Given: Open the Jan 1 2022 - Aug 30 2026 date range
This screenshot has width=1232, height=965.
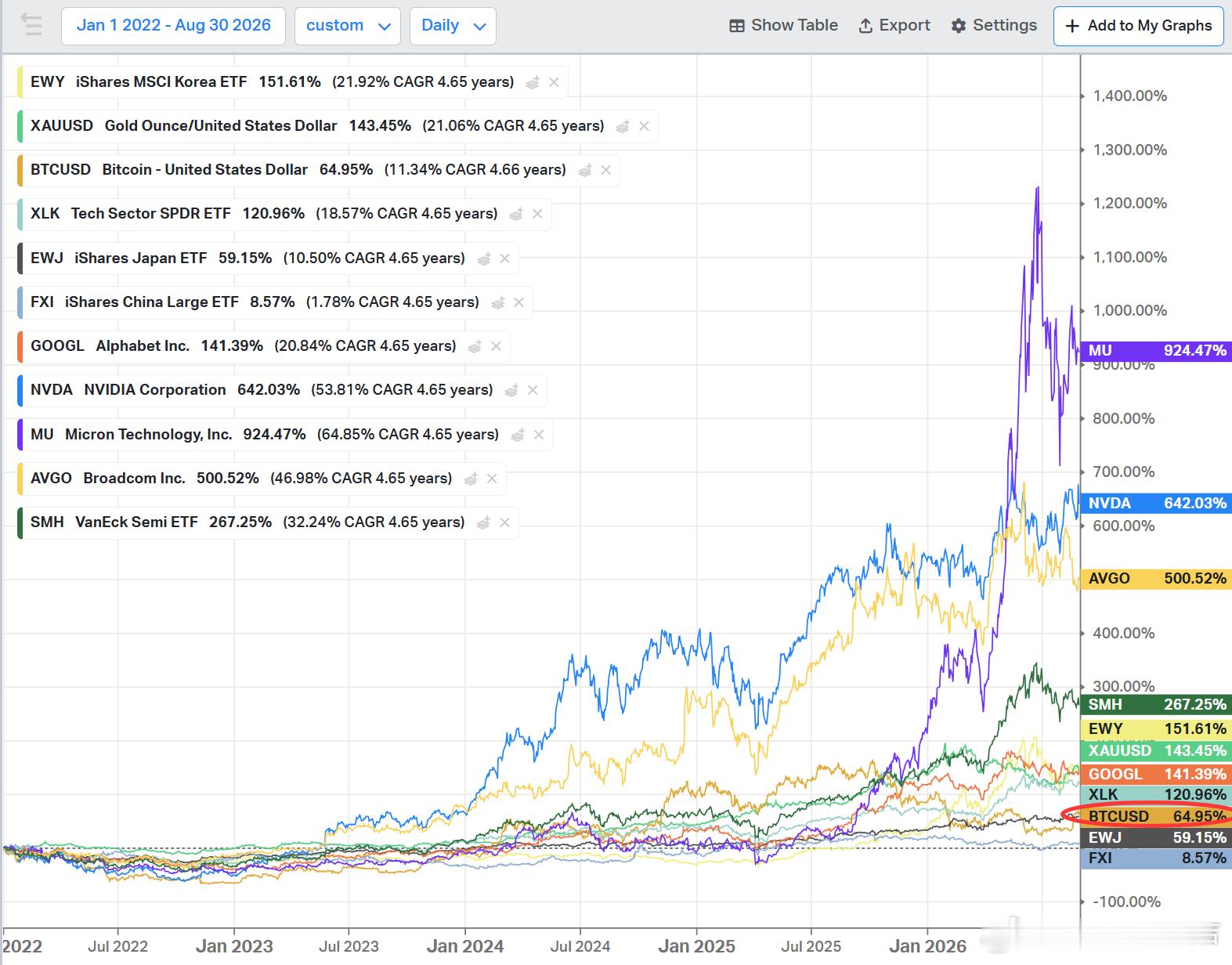Looking at the screenshot, I should click(x=174, y=26).
